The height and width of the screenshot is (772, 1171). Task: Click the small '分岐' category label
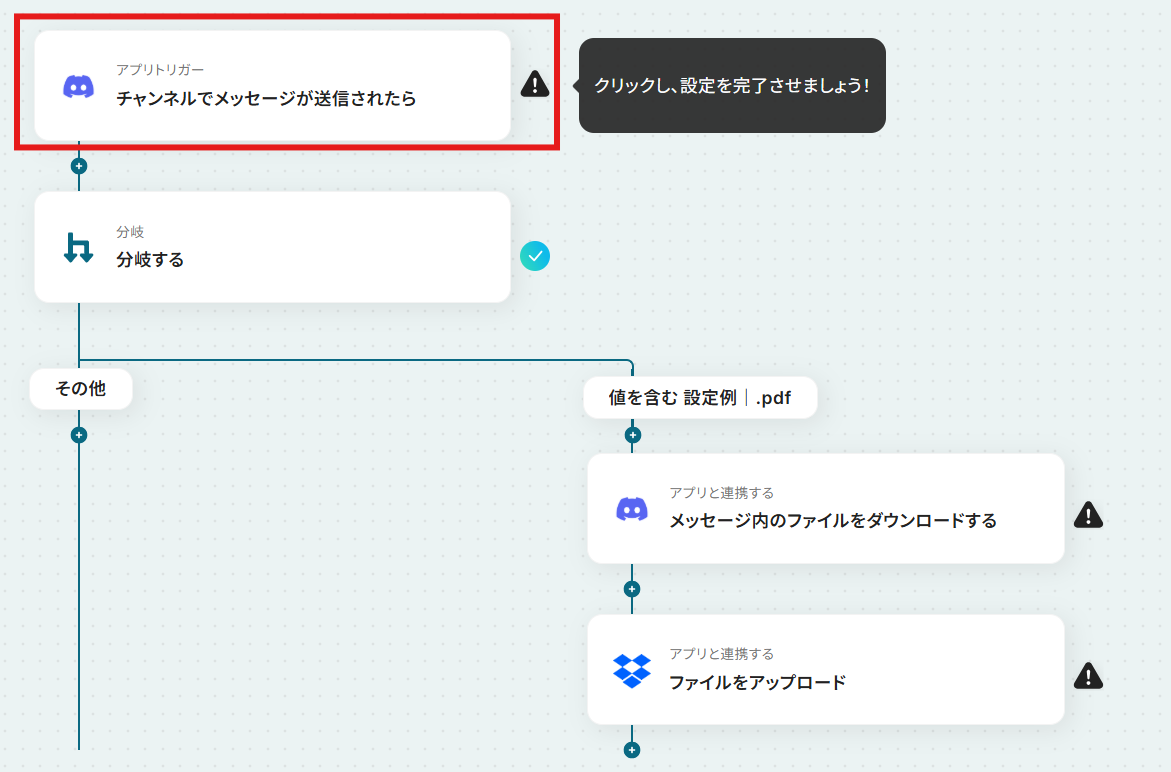[x=130, y=232]
